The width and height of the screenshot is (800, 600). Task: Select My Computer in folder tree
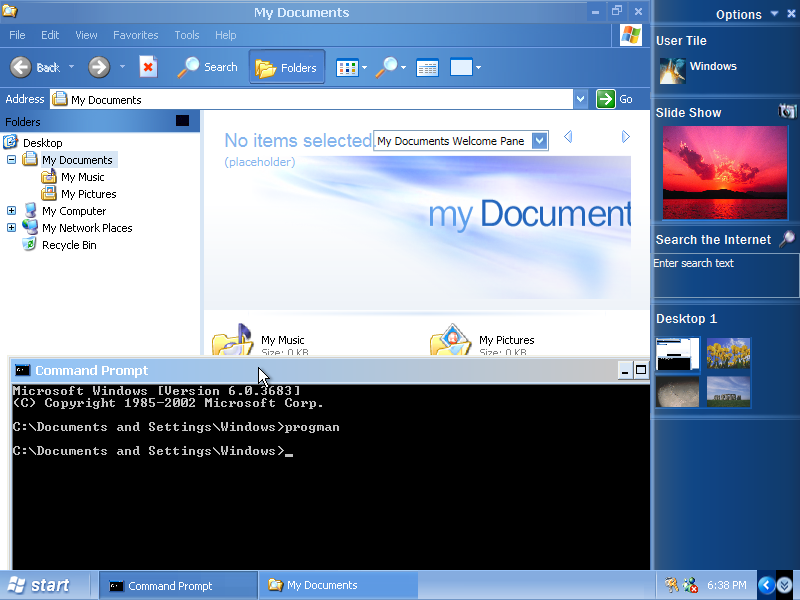[x=74, y=211]
